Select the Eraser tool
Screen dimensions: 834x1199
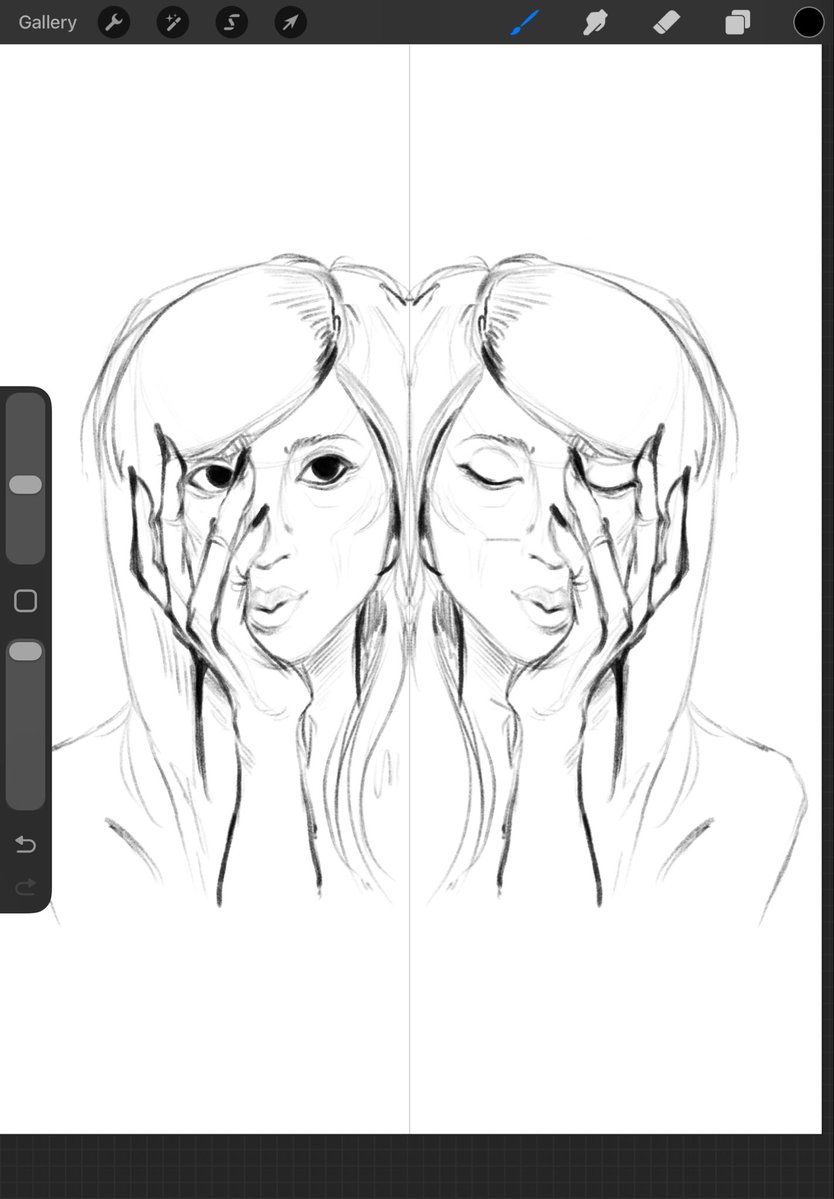pos(667,22)
